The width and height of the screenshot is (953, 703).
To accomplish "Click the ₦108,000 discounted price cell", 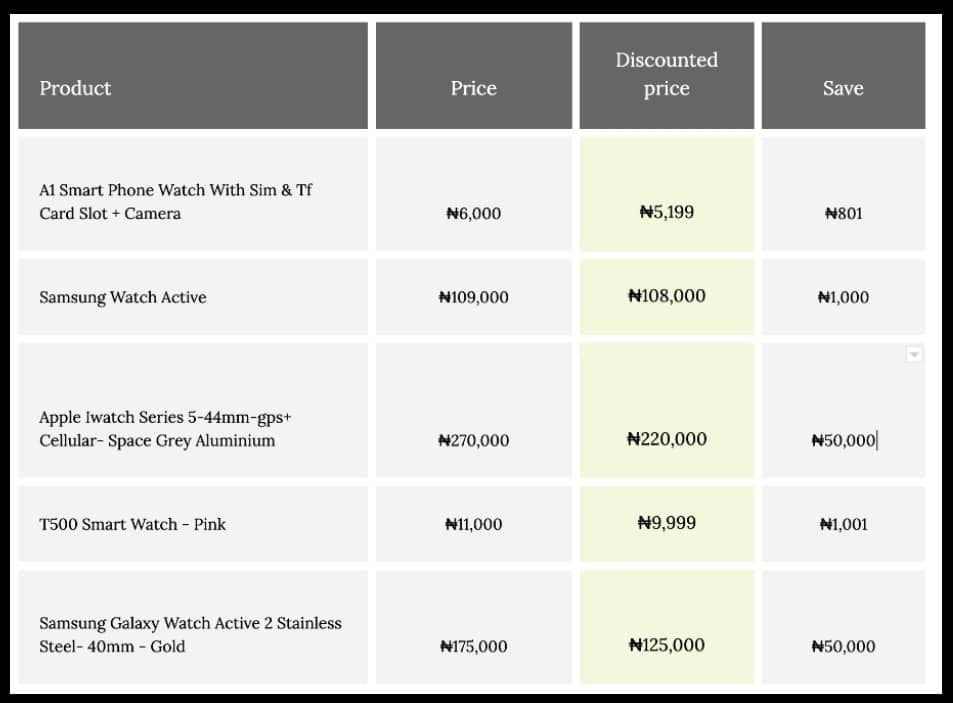I will pos(666,296).
